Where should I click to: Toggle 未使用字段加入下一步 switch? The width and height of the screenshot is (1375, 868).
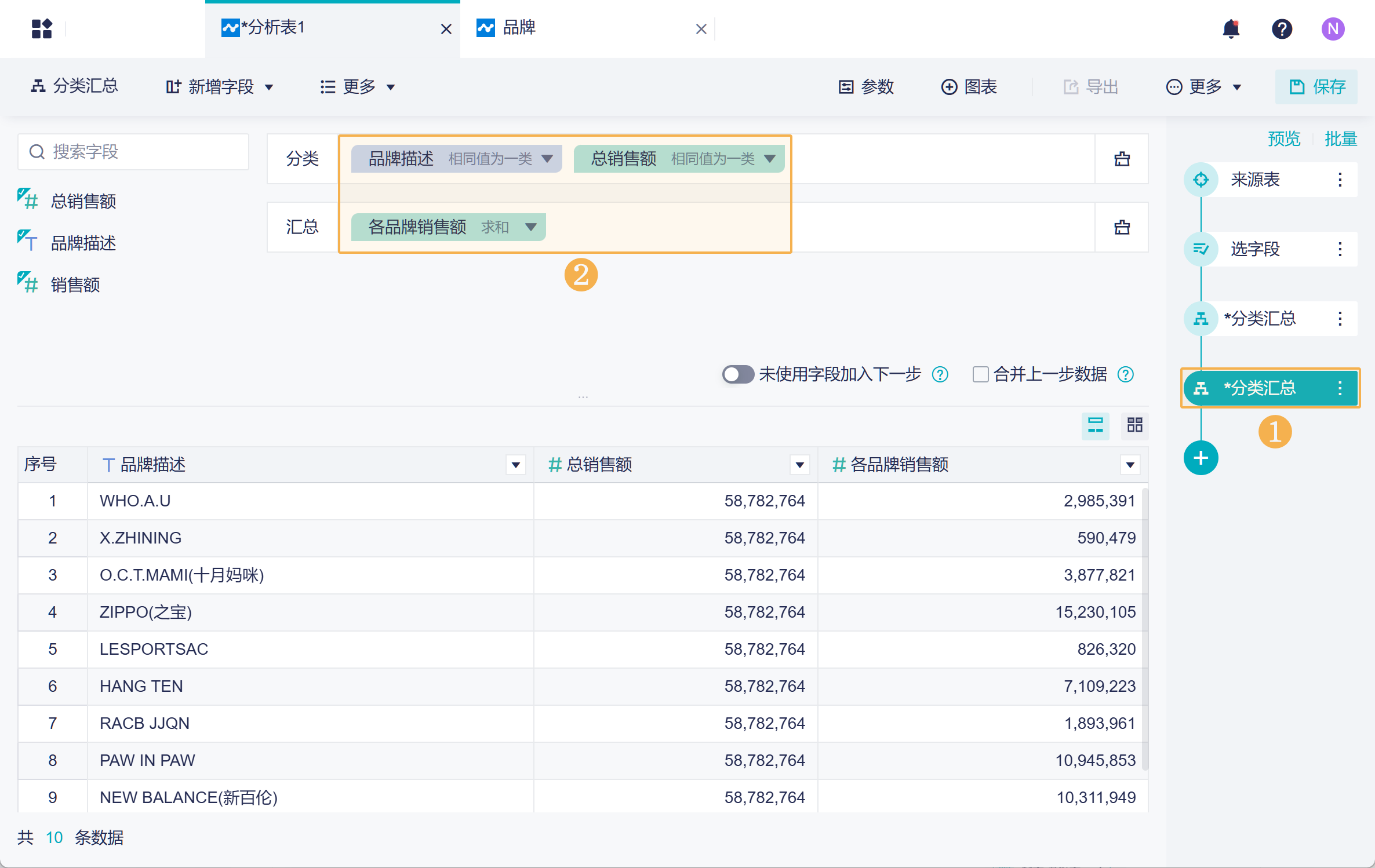(737, 374)
